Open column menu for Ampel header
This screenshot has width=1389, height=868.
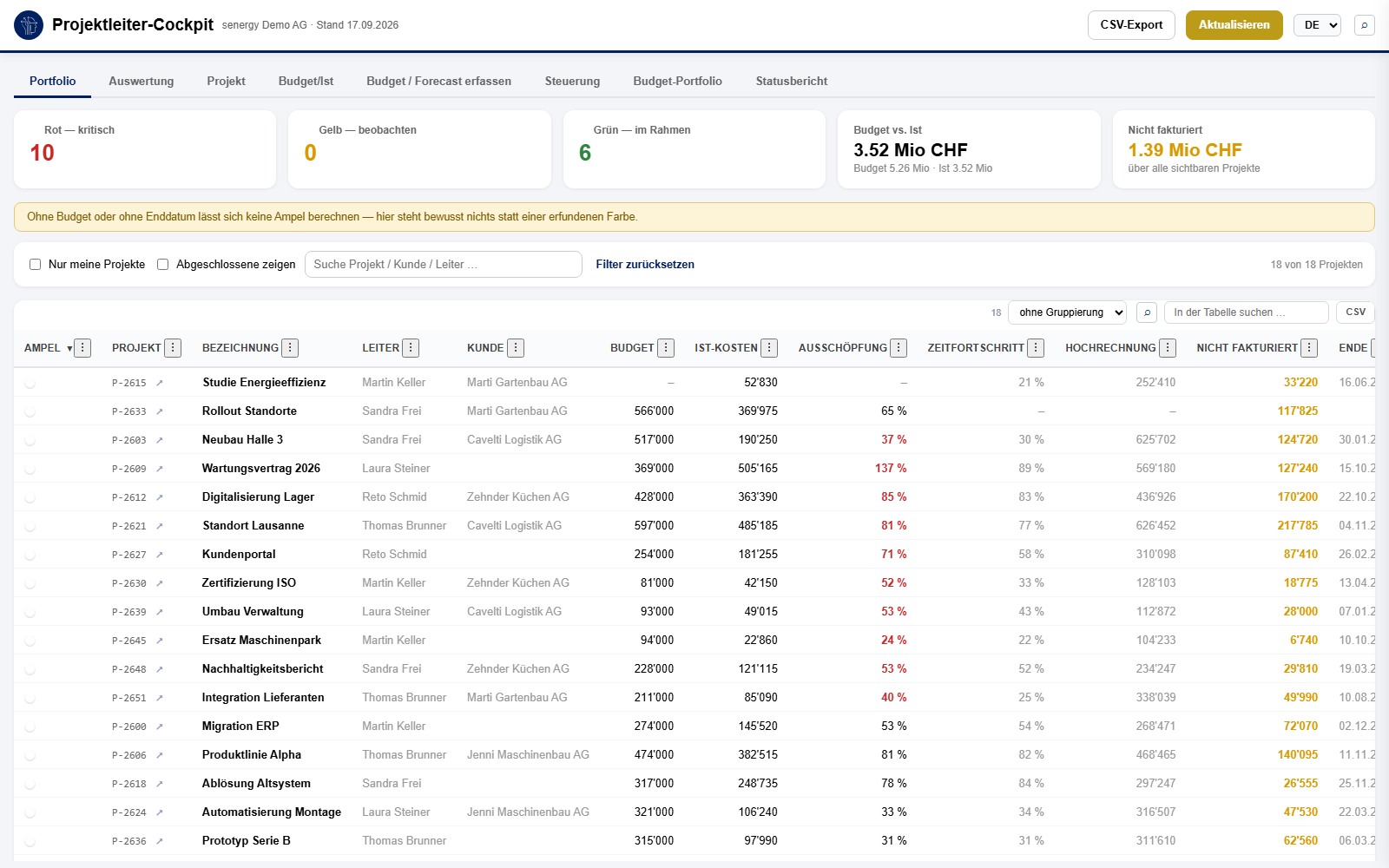(82, 348)
